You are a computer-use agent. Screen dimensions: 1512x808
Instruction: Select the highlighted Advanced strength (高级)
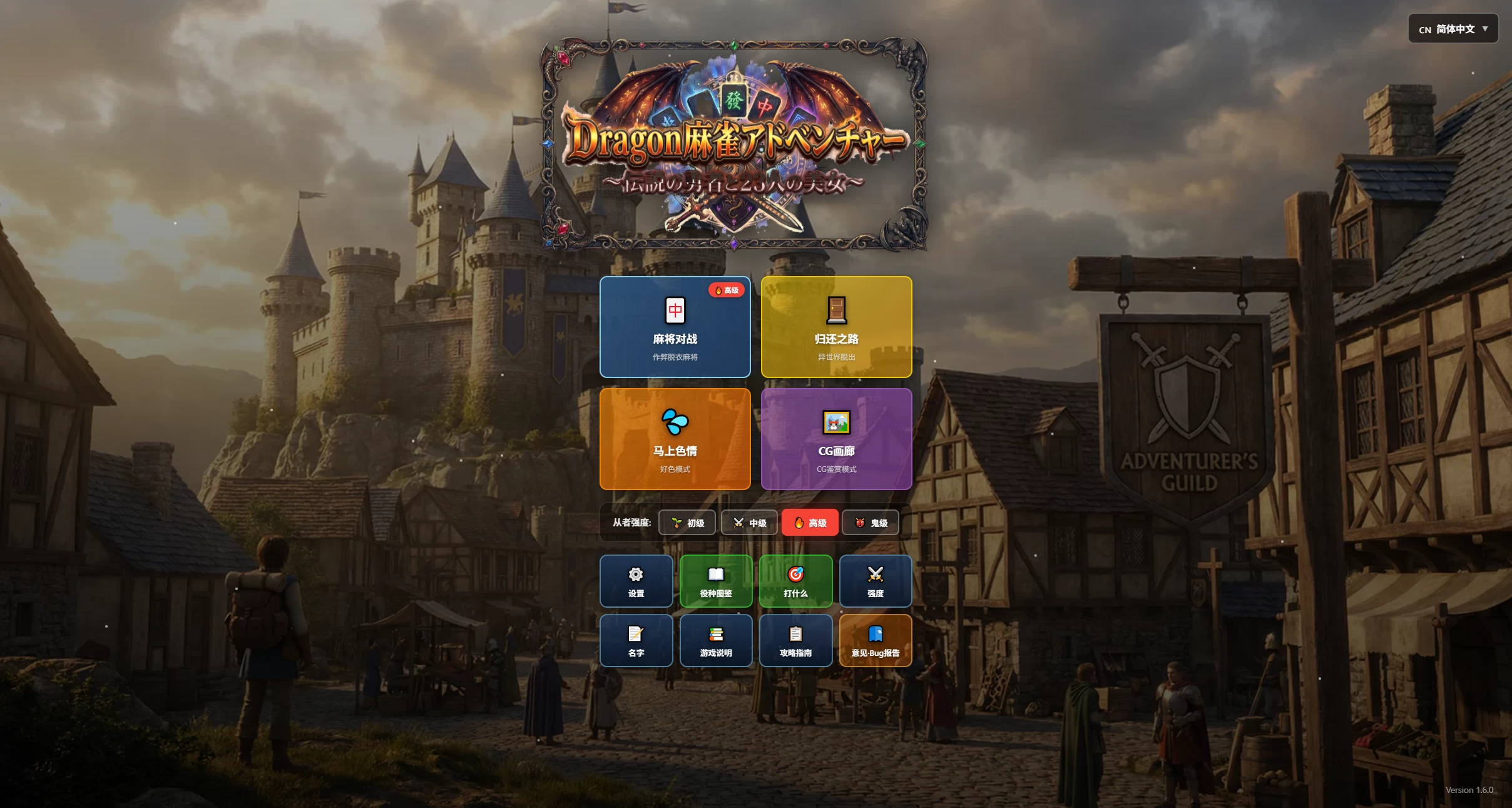[x=810, y=523]
